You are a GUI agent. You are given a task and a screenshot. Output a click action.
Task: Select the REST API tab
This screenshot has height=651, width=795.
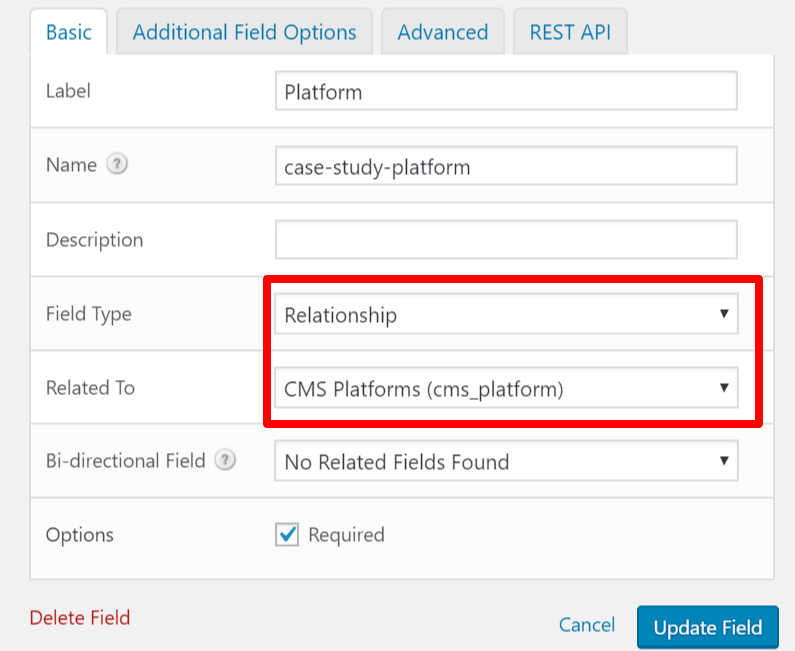click(x=570, y=32)
